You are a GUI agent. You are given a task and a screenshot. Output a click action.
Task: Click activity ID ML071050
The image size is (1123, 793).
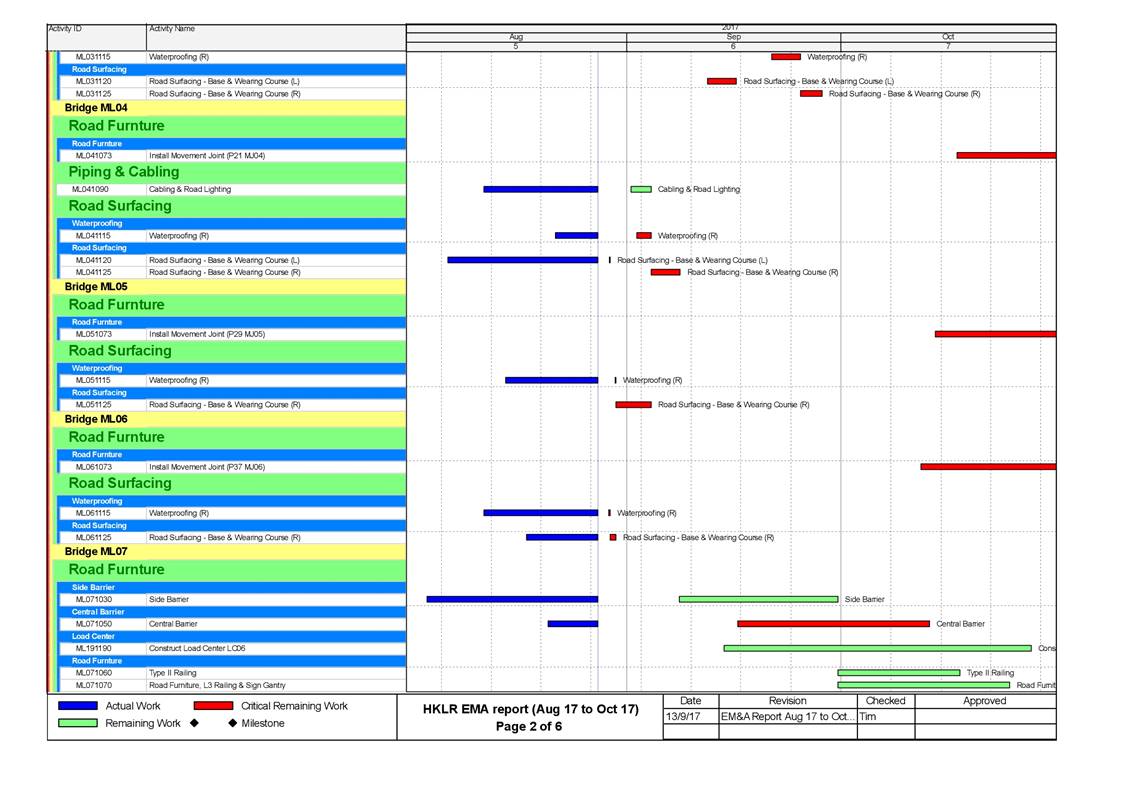93,624
